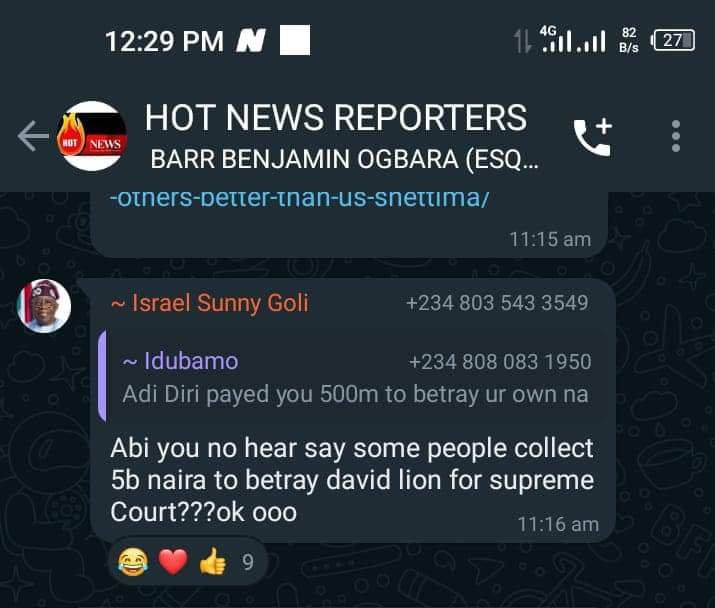Open HOT NEWS REPORTERS group info
Screen dimensions: 715x608
[x=336, y=118]
